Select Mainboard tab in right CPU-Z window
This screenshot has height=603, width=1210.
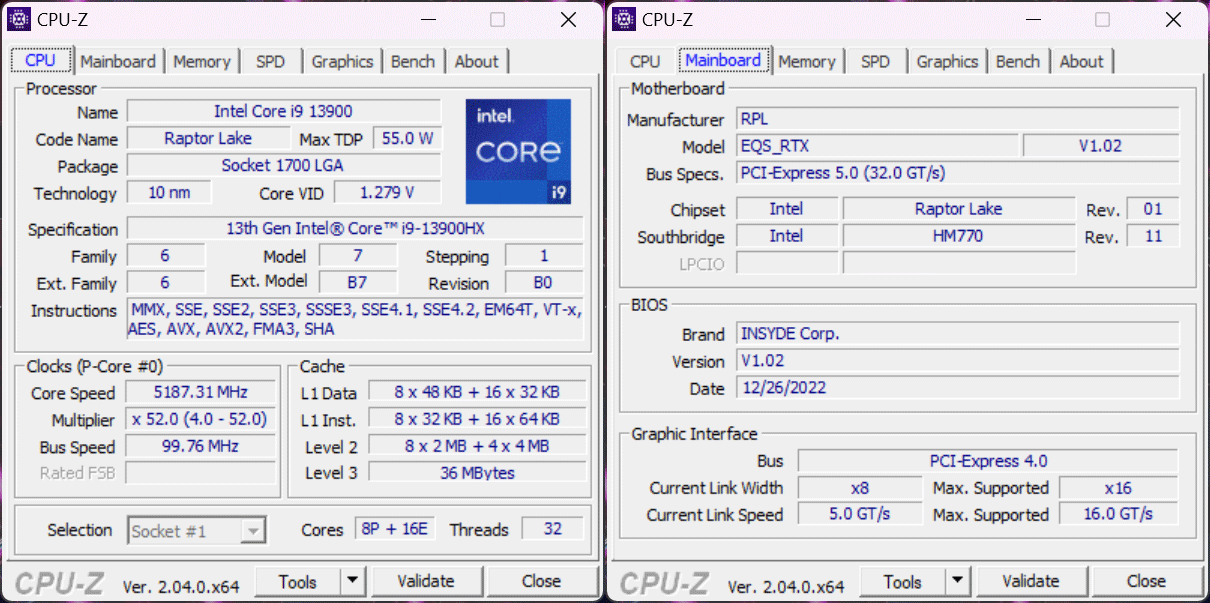[x=724, y=60]
